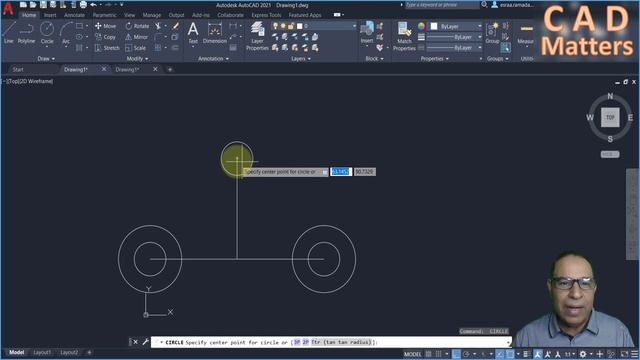
Task: Open Layer Properties manager
Action: point(257,36)
